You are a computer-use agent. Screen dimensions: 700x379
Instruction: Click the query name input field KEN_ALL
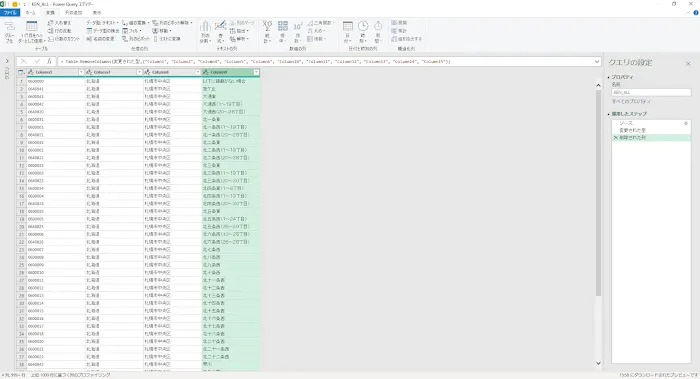(651, 92)
